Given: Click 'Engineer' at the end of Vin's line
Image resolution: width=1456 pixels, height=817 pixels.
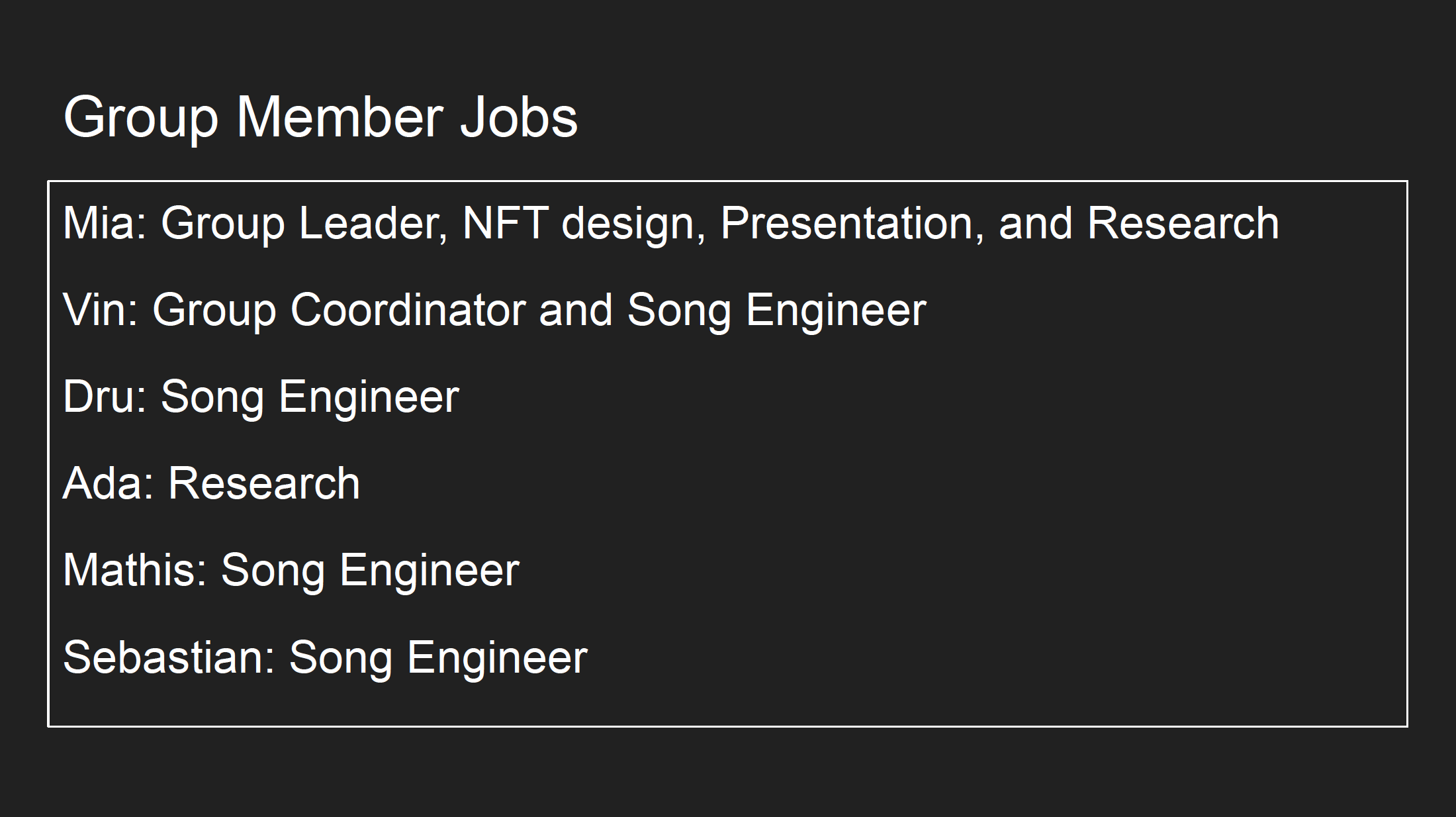Looking at the screenshot, I should [836, 309].
